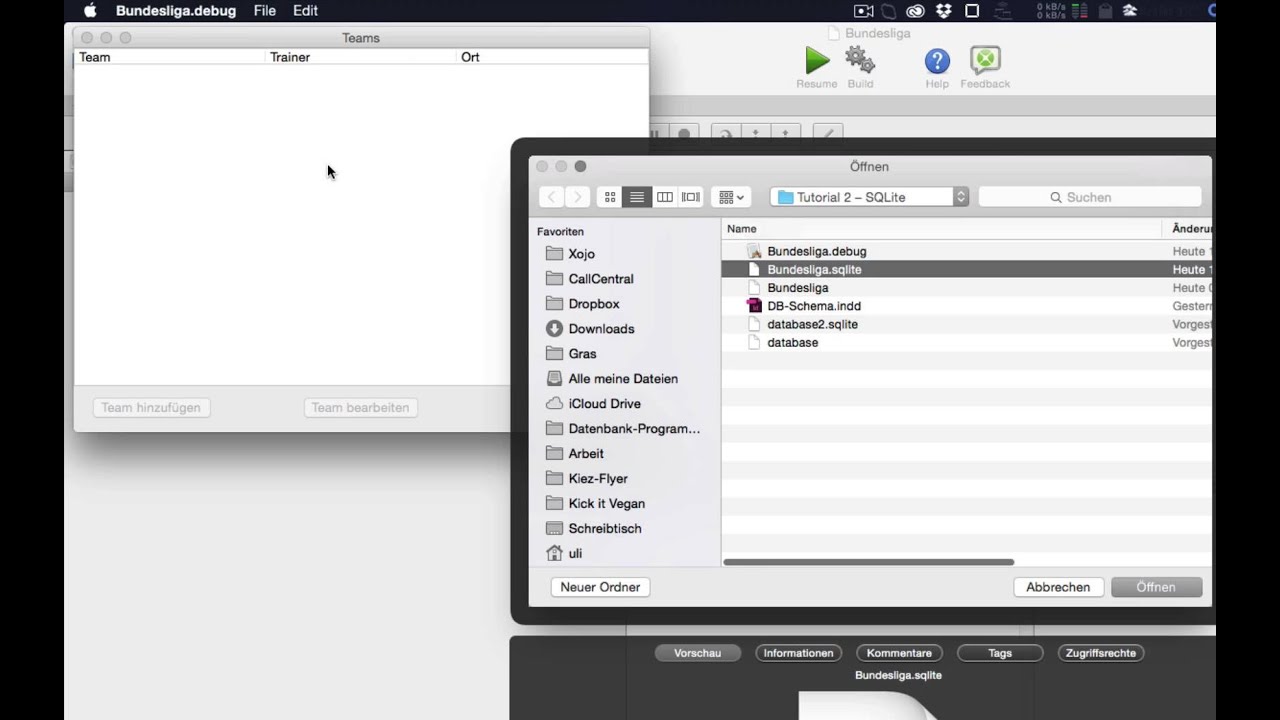Viewport: 1280px width, 720px height.
Task: Switch file dialog to Cover Flow view
Action: [x=691, y=197]
